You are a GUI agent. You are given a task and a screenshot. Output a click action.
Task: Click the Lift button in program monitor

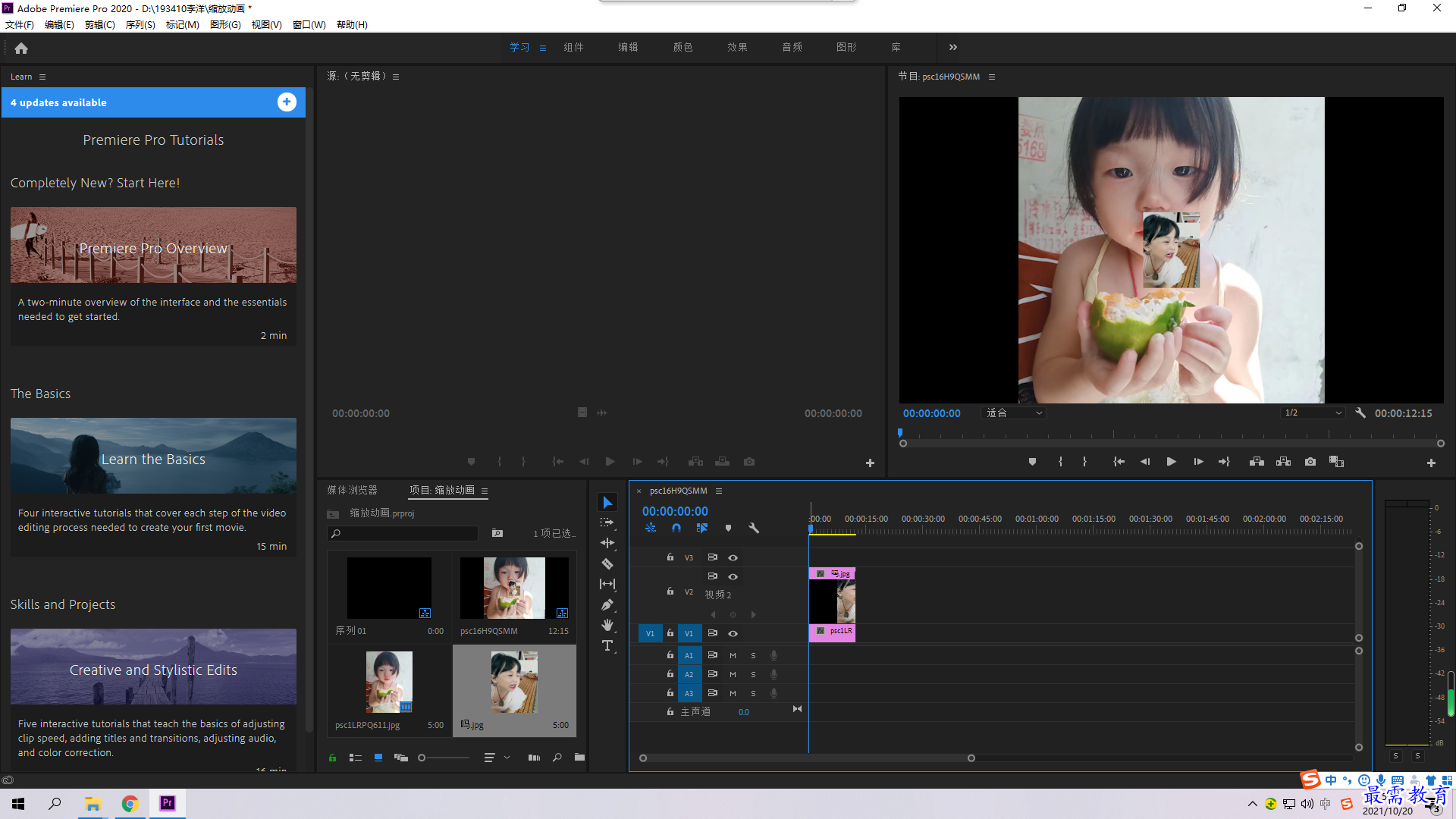pos(1257,462)
